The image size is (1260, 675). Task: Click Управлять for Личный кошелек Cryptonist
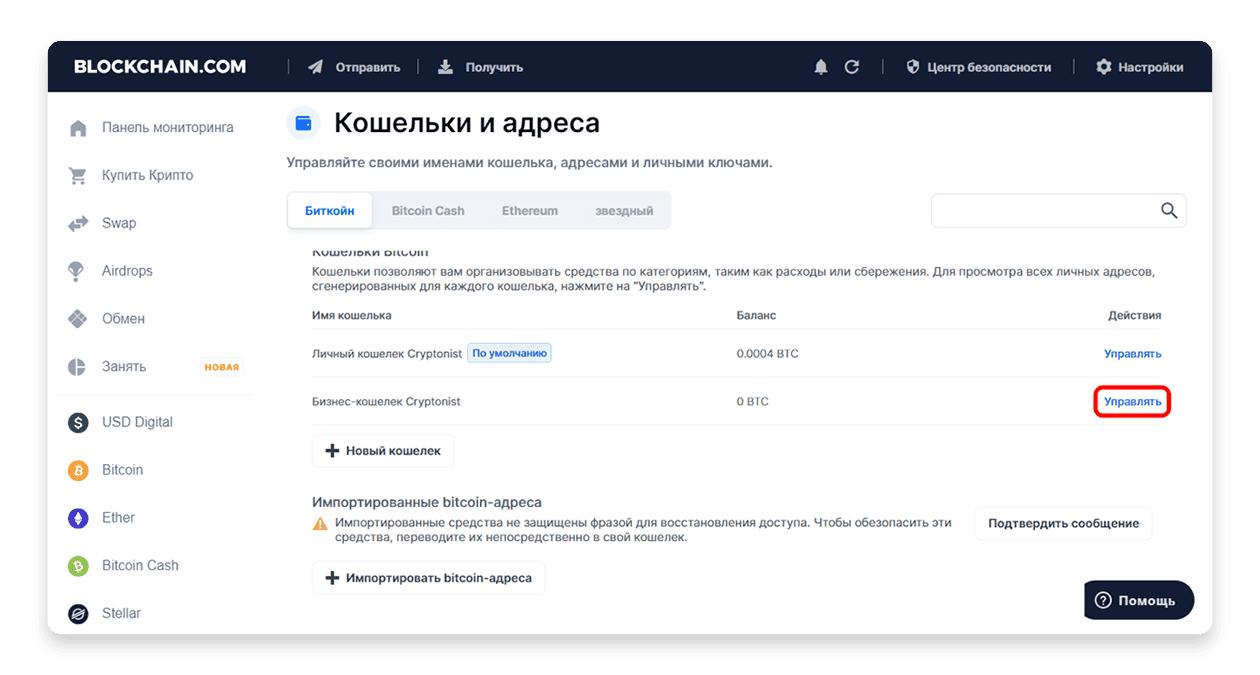point(1133,354)
